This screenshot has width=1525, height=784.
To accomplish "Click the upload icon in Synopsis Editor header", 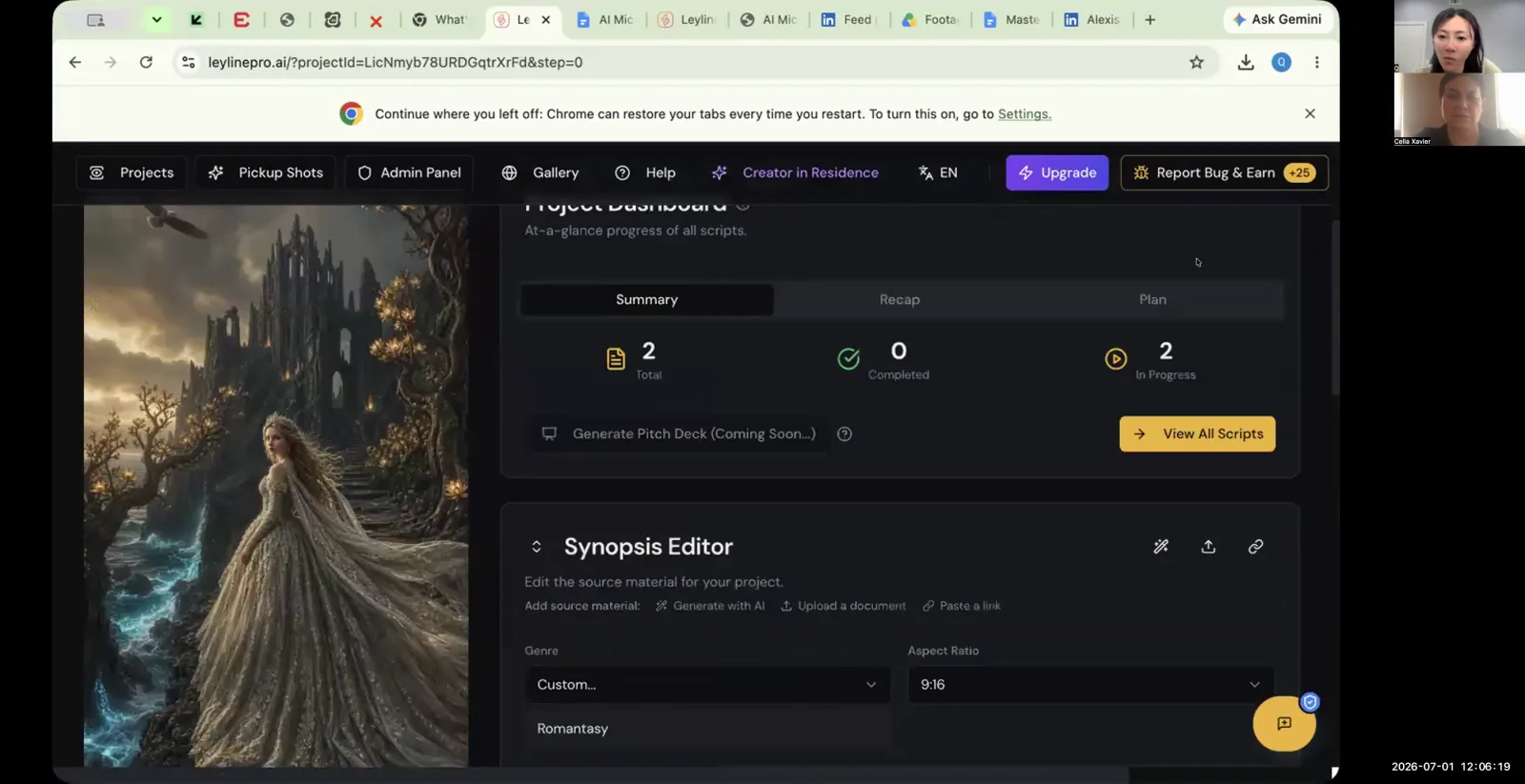I will click(1209, 547).
